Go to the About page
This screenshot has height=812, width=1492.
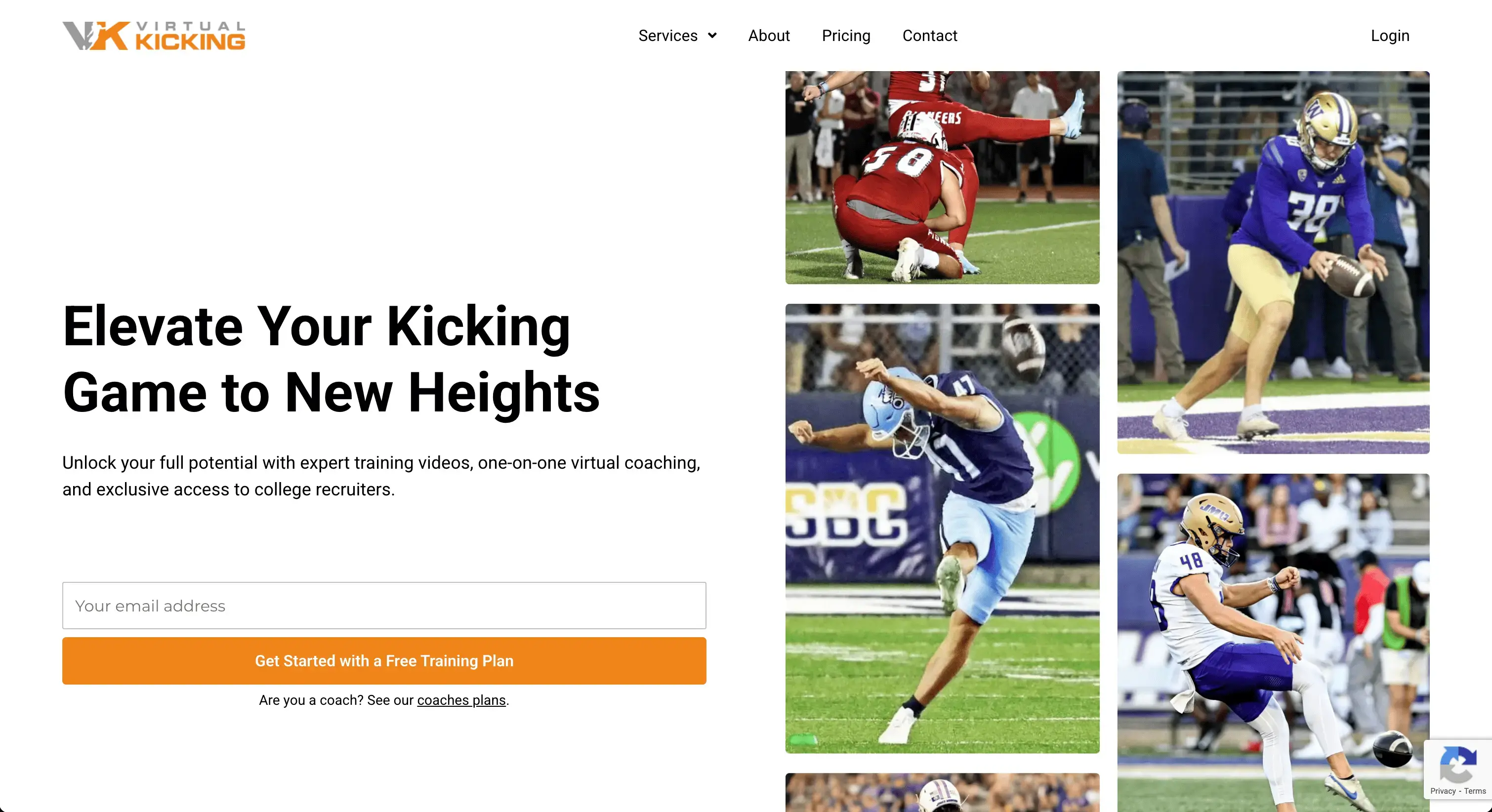[x=769, y=36]
